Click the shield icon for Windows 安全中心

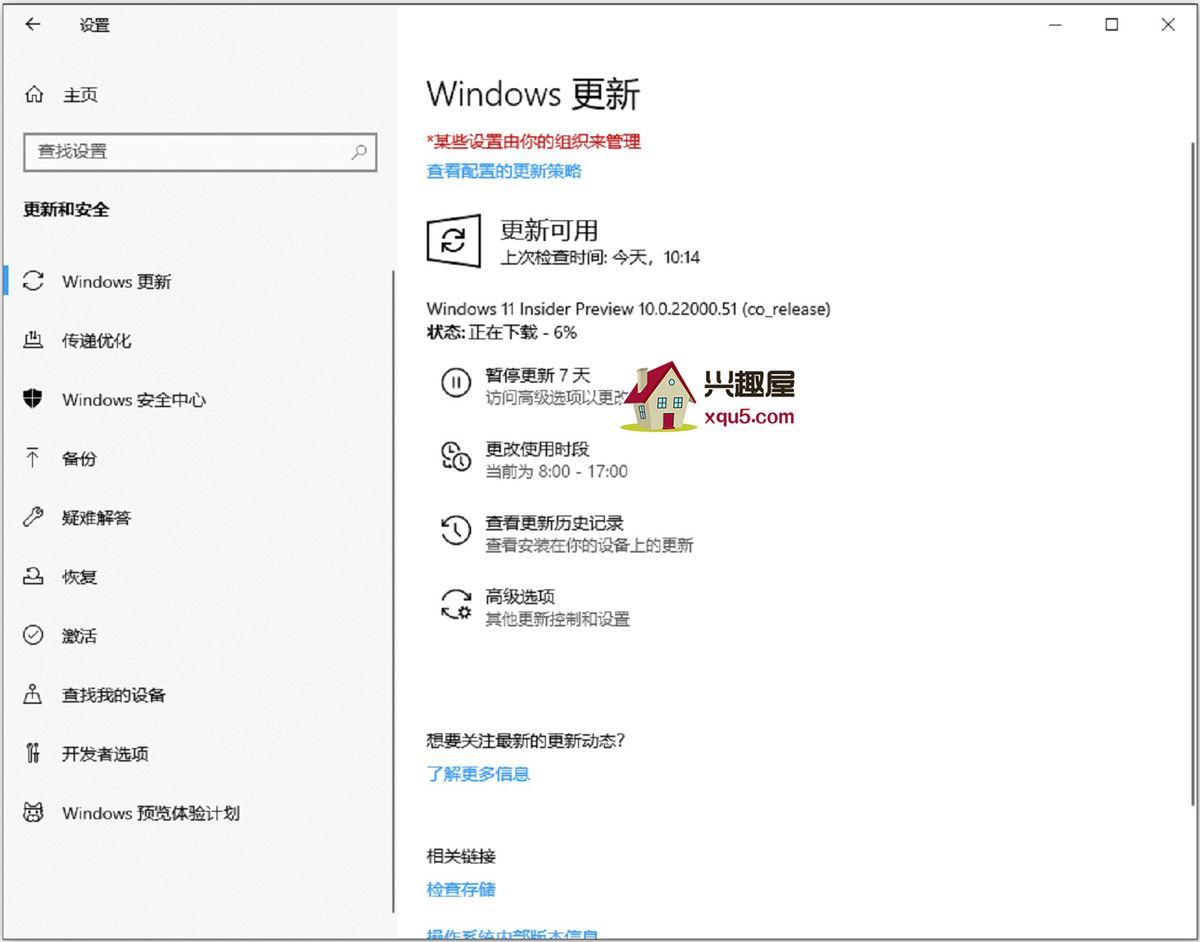pos(34,399)
